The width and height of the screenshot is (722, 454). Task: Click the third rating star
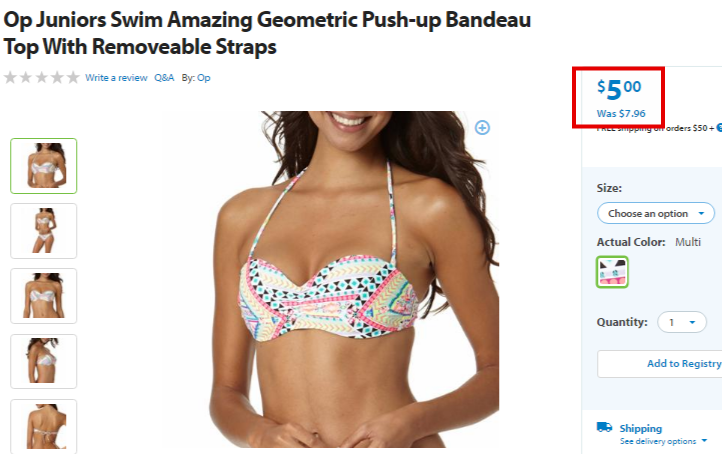(x=41, y=77)
